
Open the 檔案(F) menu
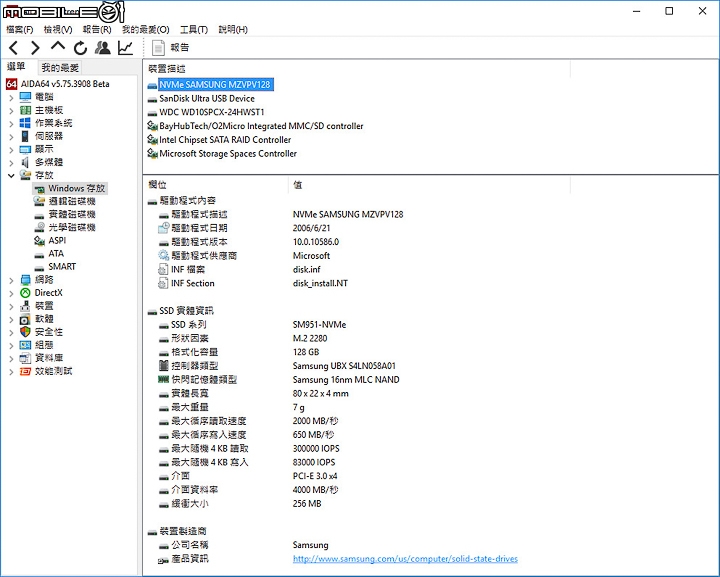[19, 29]
